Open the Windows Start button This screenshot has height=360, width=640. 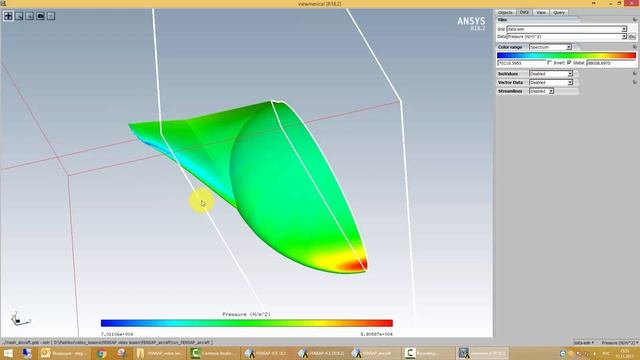tap(8, 353)
